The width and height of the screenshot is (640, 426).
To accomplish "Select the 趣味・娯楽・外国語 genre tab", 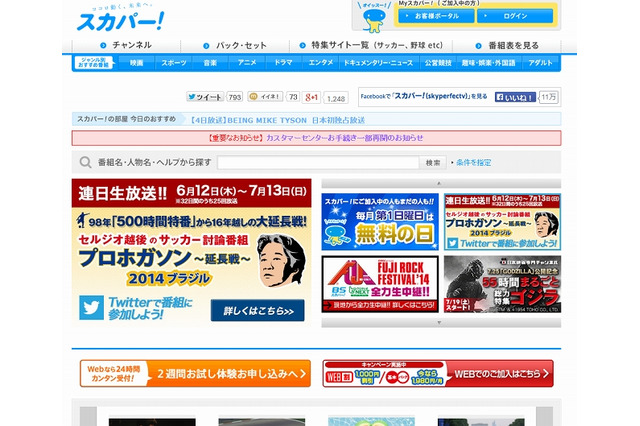I will (489, 63).
